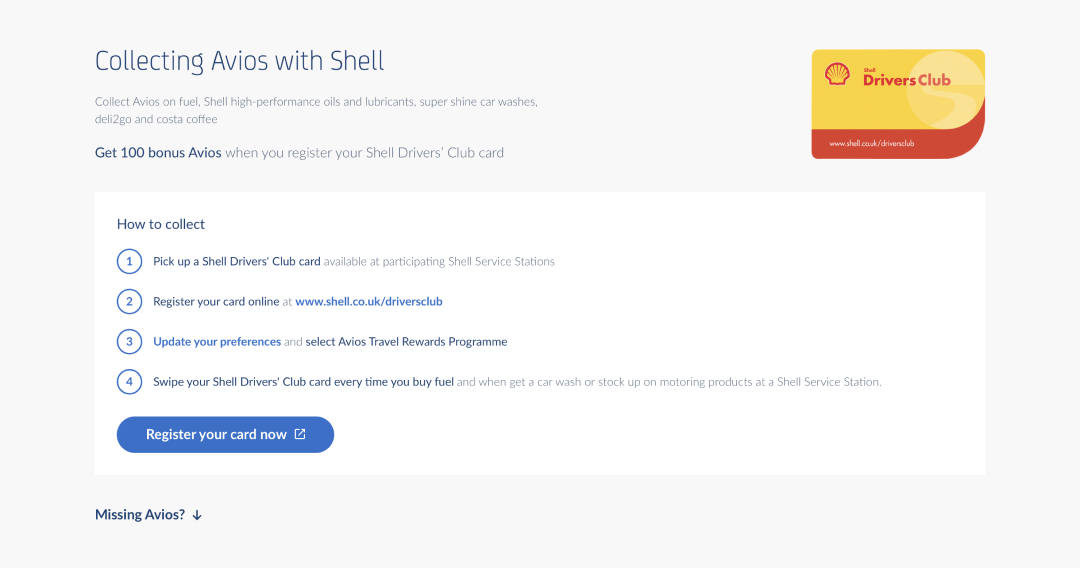Click the step 4 numbered circle
The height and width of the screenshot is (568, 1080).
[x=130, y=382]
